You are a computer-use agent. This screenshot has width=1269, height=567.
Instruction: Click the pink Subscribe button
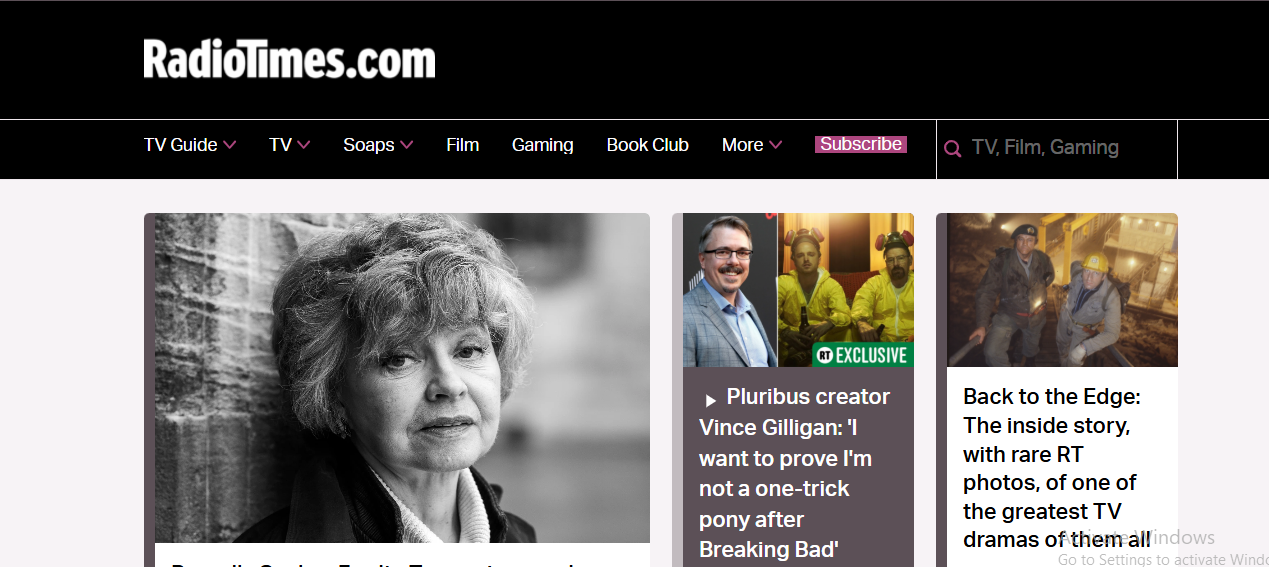[861, 144]
